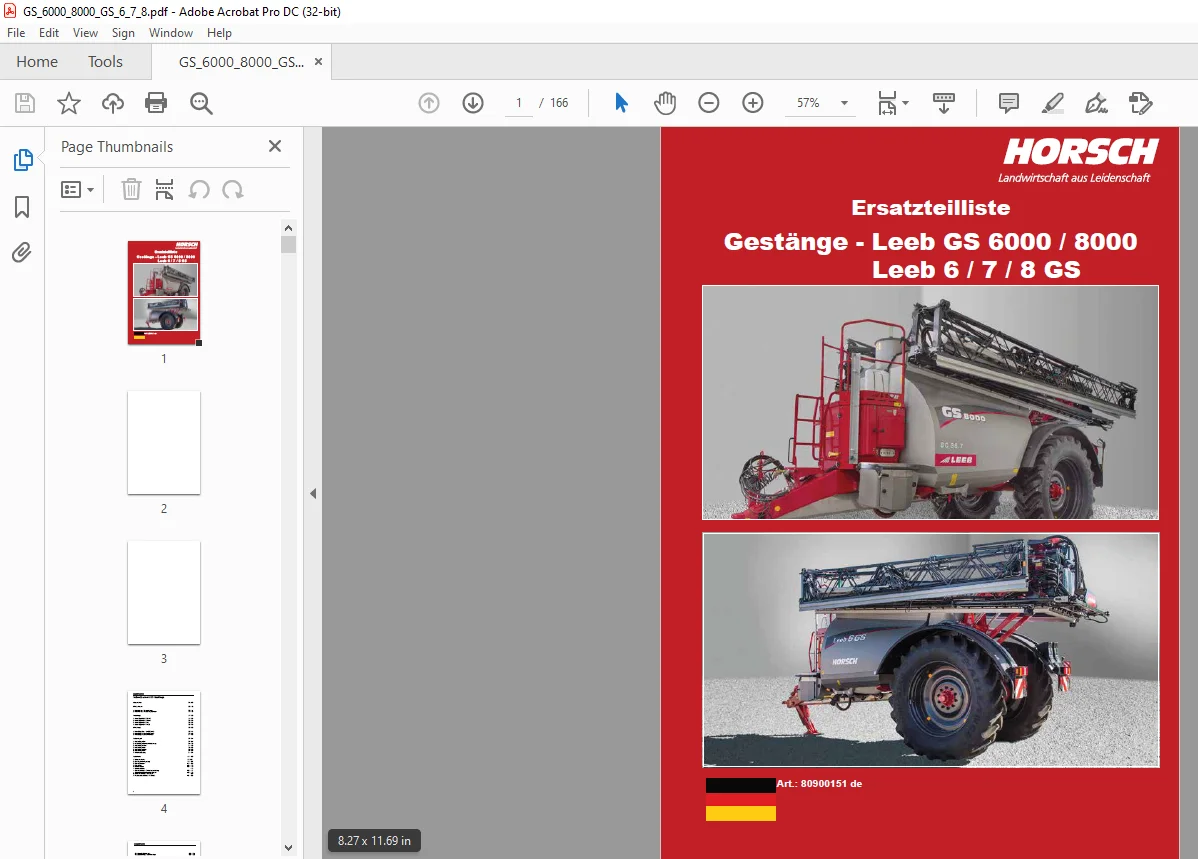The height and width of the screenshot is (859, 1198).
Task: Go to next page arrow
Action: 473,102
